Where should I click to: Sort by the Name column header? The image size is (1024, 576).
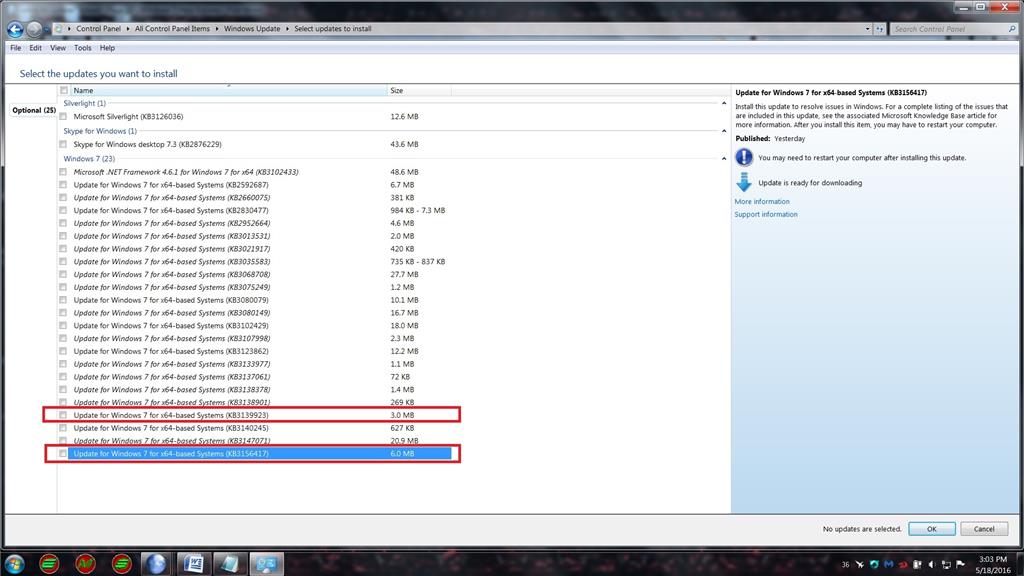(228, 91)
